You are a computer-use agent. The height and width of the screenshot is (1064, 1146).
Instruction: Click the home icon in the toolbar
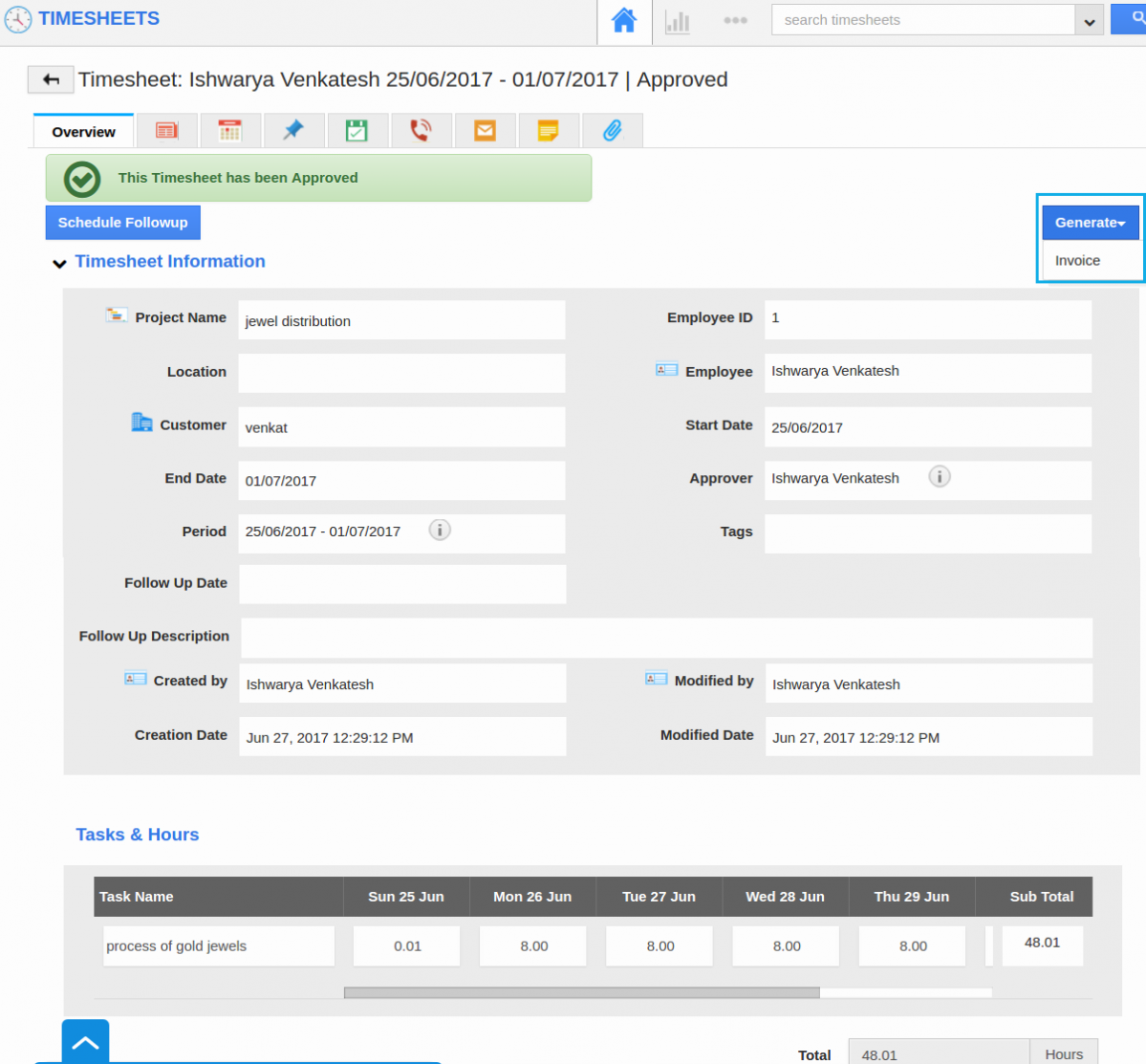[x=623, y=18]
